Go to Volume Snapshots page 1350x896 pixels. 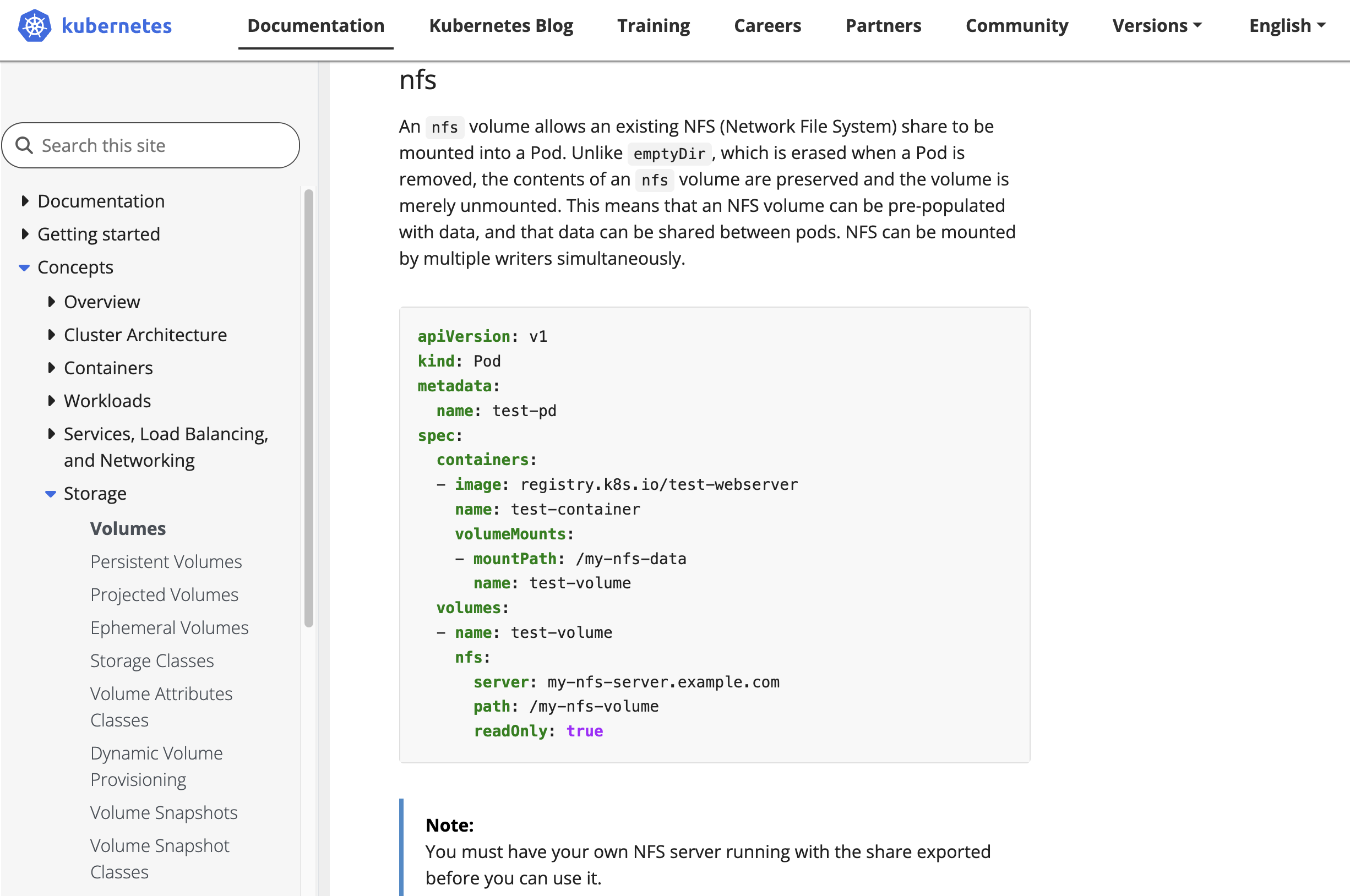[x=164, y=812]
